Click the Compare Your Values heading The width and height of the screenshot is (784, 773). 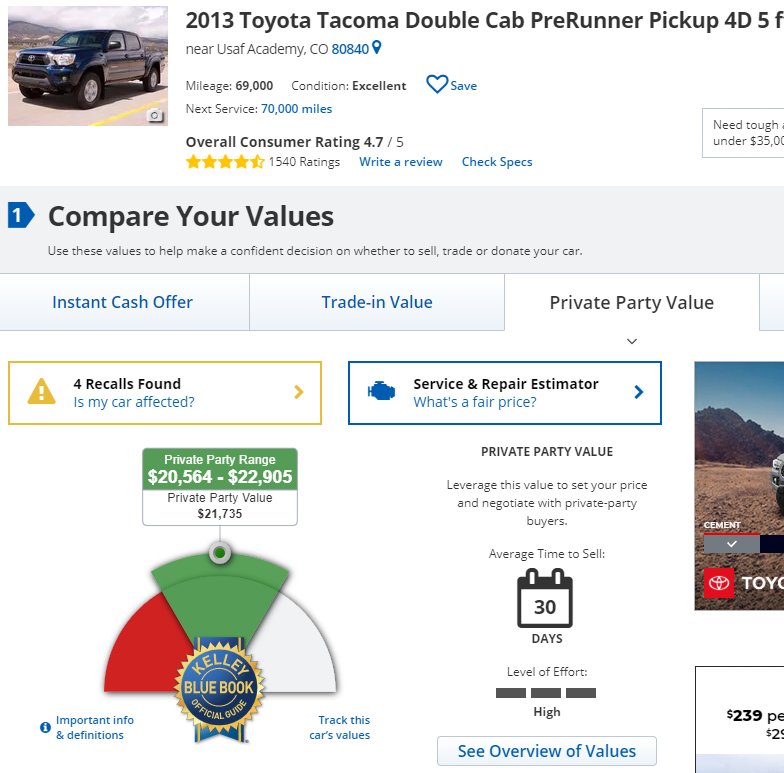click(x=191, y=216)
